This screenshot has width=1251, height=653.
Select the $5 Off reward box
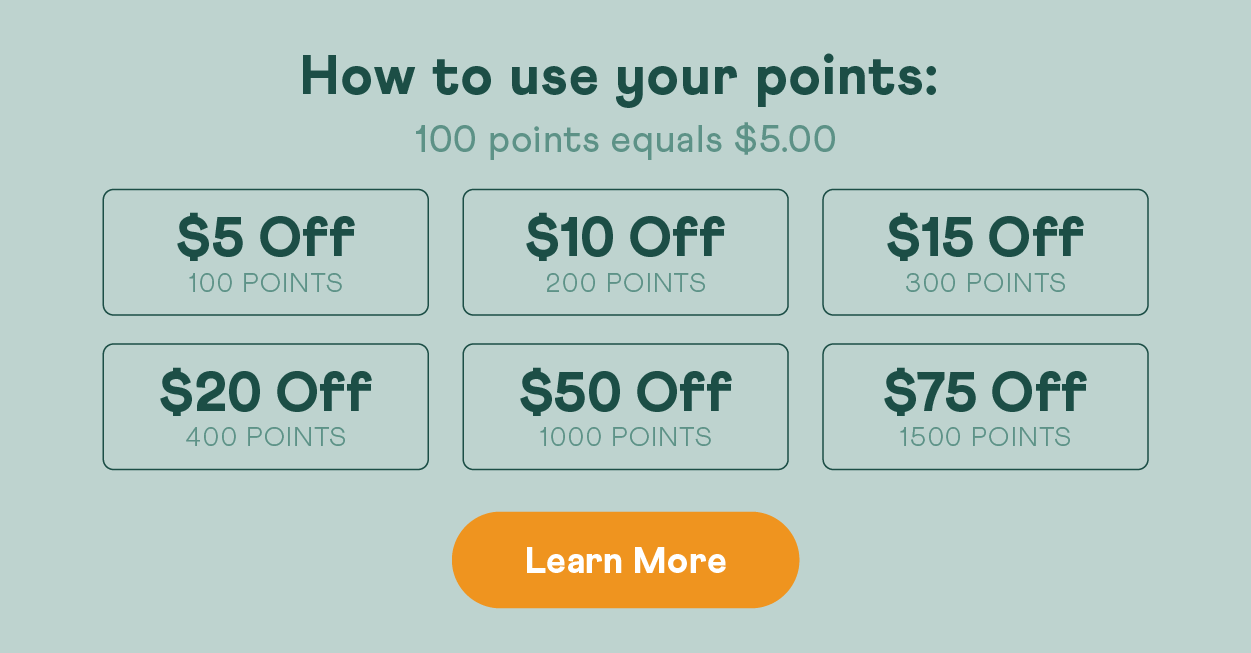click(265, 252)
